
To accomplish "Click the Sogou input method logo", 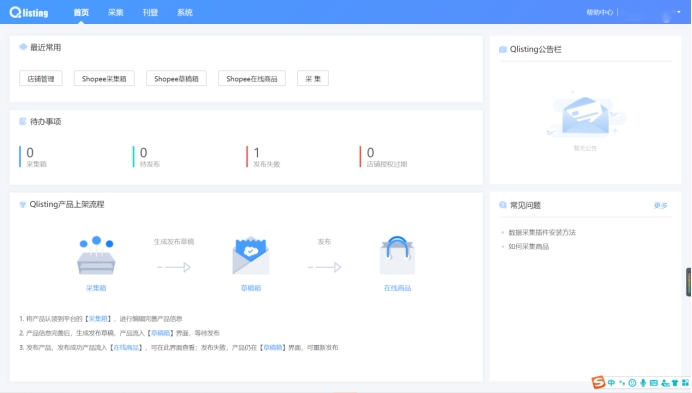I will pyautogui.click(x=598, y=382).
